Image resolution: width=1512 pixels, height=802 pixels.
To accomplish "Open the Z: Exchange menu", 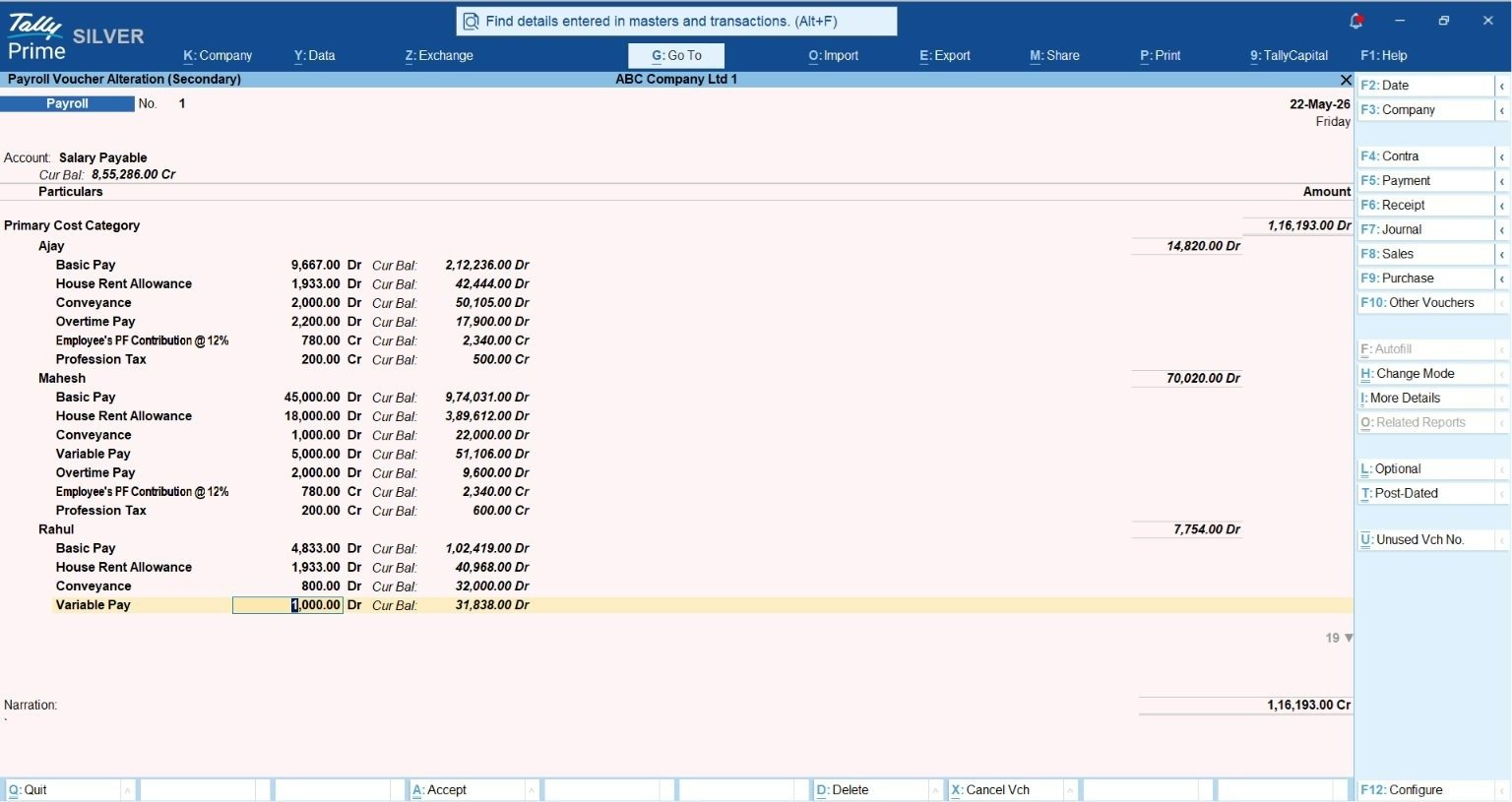I will 439,56.
